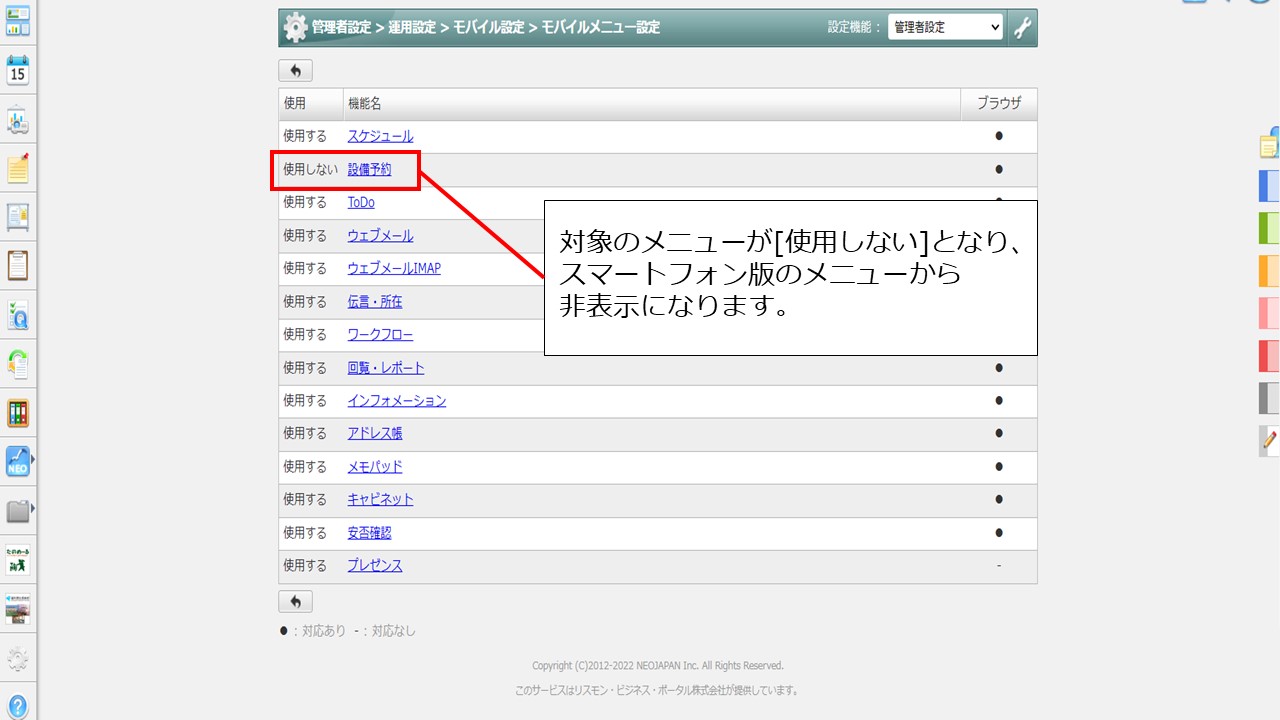This screenshot has height=720, width=1280.
Task: Open the calendar icon showing 15
Action: coord(18,71)
